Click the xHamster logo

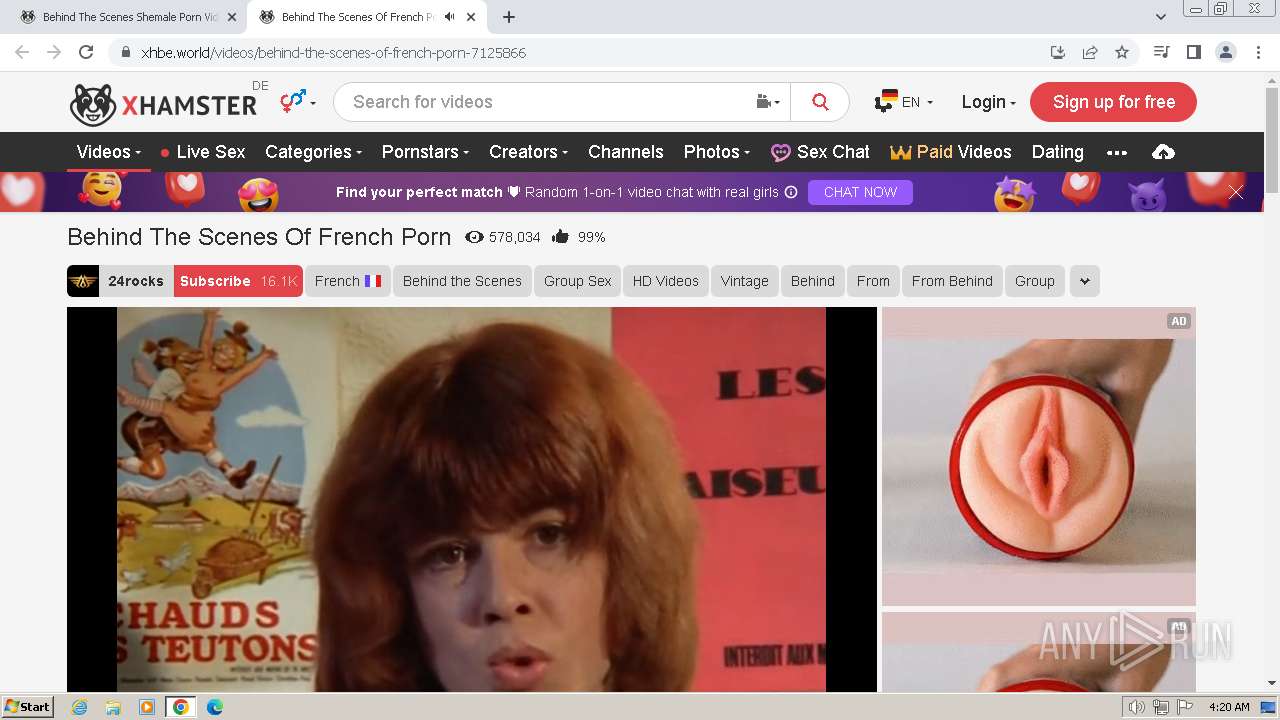coord(163,104)
